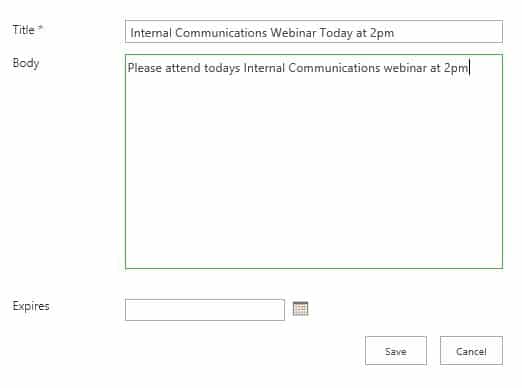Click the Body label
The image size is (522, 388).
(26, 63)
